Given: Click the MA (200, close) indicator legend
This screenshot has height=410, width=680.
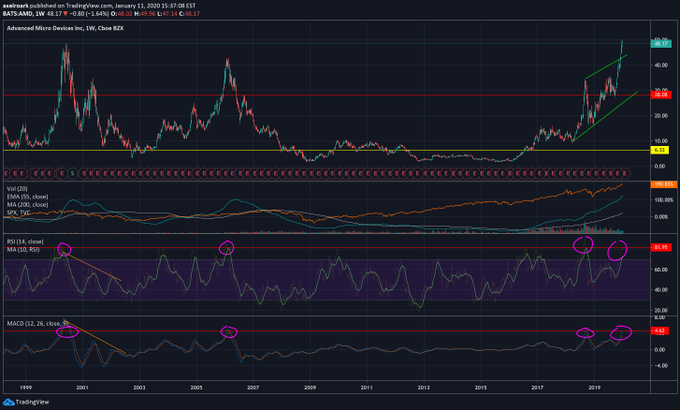Looking at the screenshot, I should [x=27, y=204].
